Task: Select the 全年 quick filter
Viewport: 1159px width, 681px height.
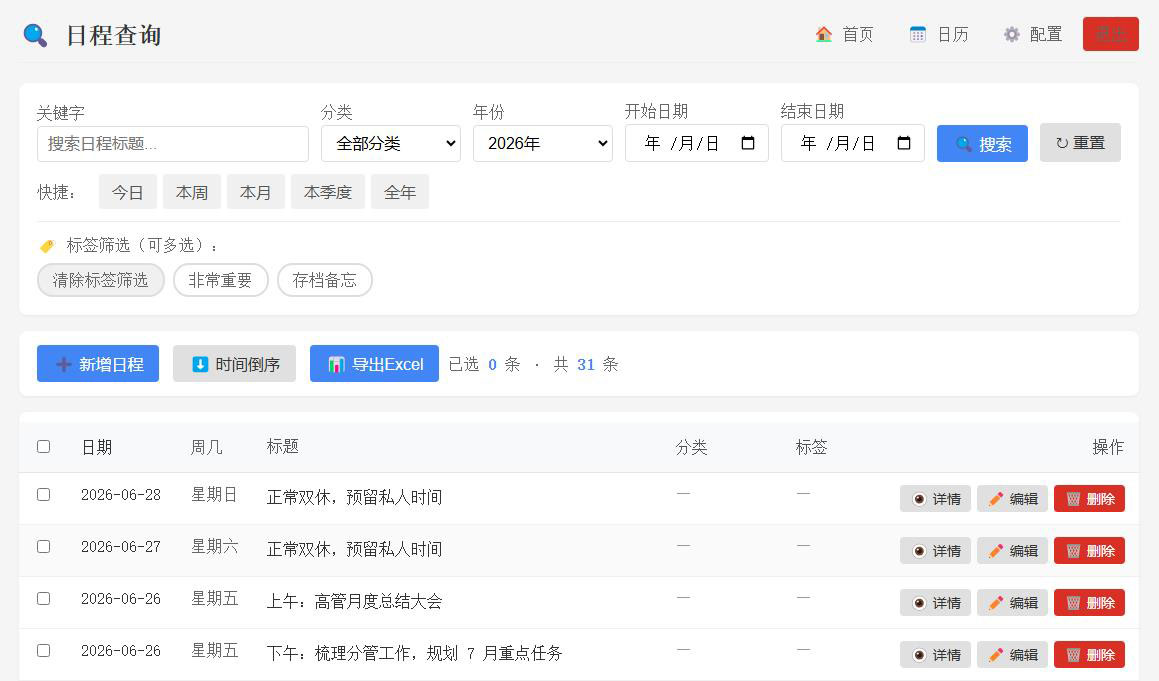Action: click(400, 192)
